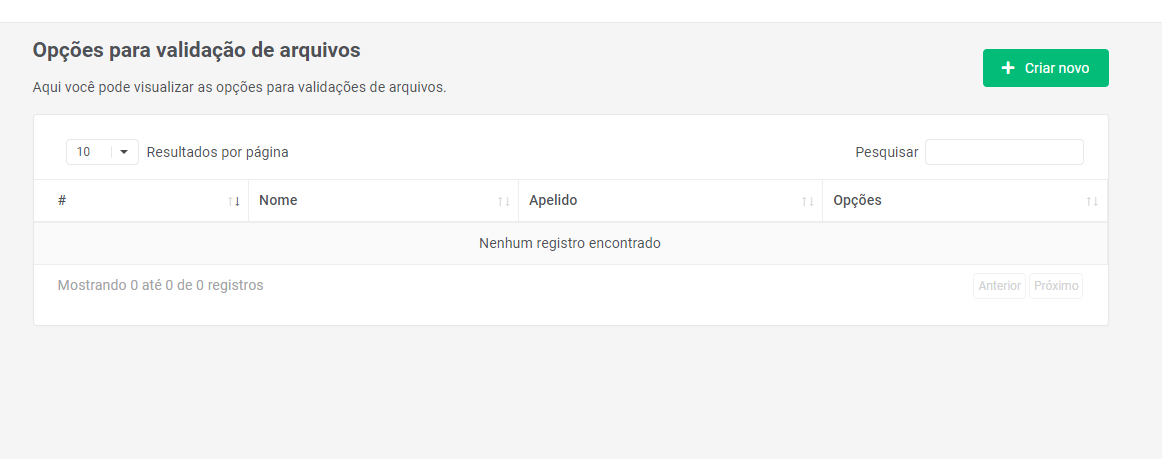Screen dimensions: 1162x459
Task: Click the Pesquisar label
Action: coord(886,152)
